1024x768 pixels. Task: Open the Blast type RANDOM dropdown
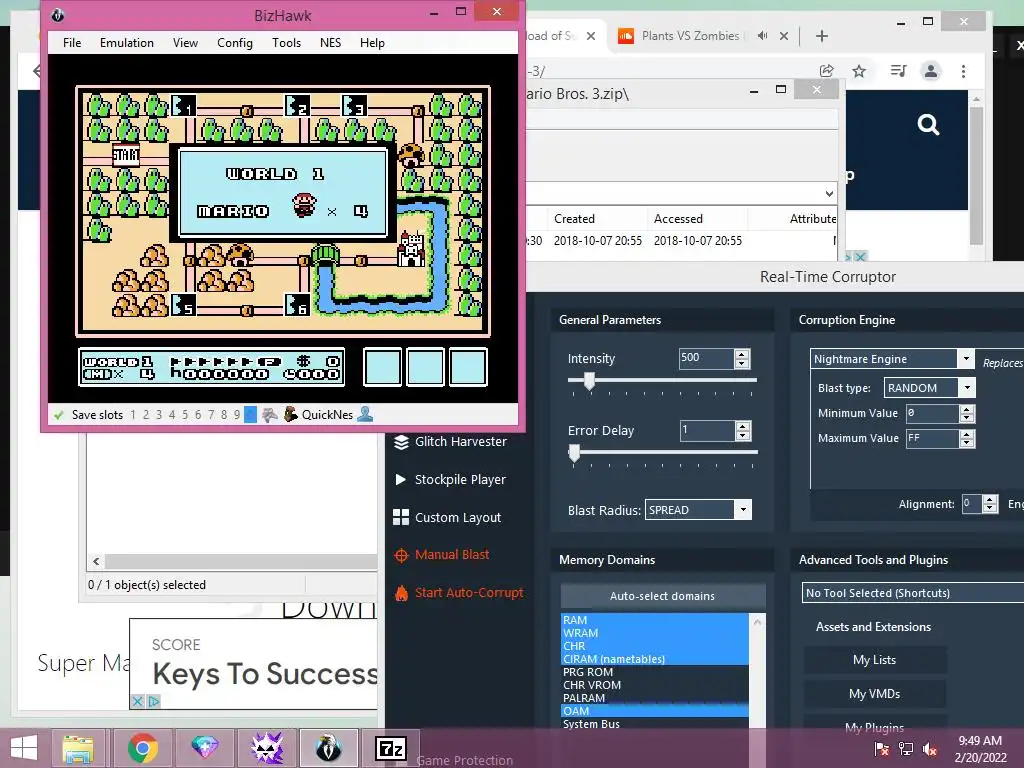[x=967, y=388]
